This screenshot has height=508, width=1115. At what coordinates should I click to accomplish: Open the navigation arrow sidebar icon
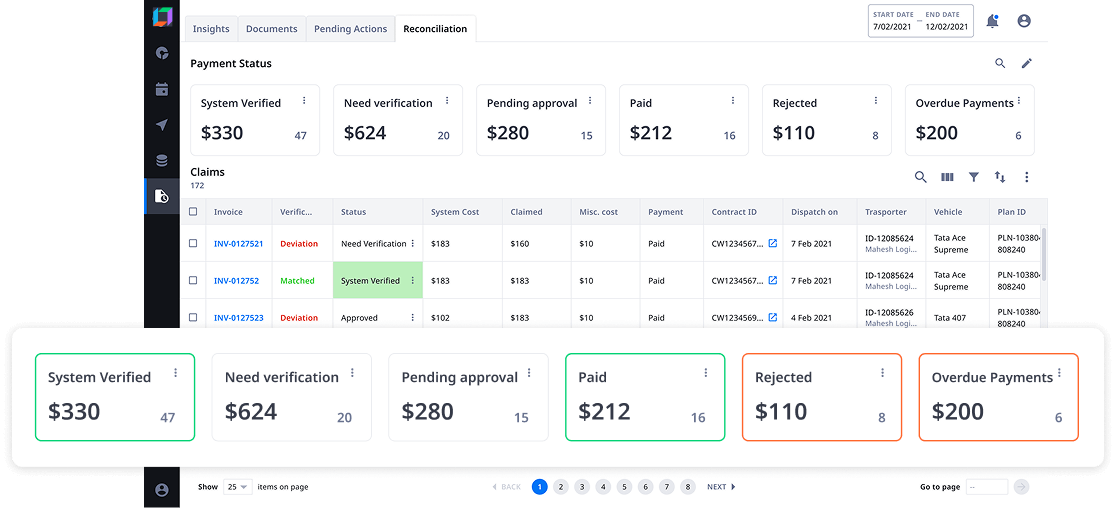pos(162,125)
